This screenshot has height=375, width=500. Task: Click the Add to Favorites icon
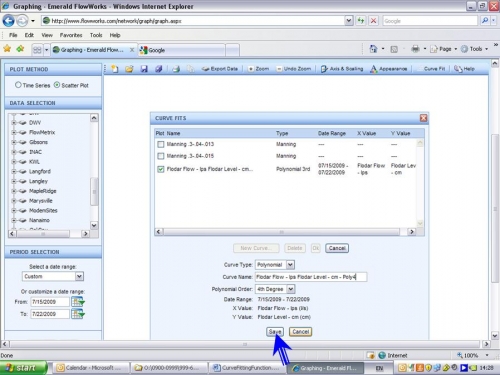[20, 49]
